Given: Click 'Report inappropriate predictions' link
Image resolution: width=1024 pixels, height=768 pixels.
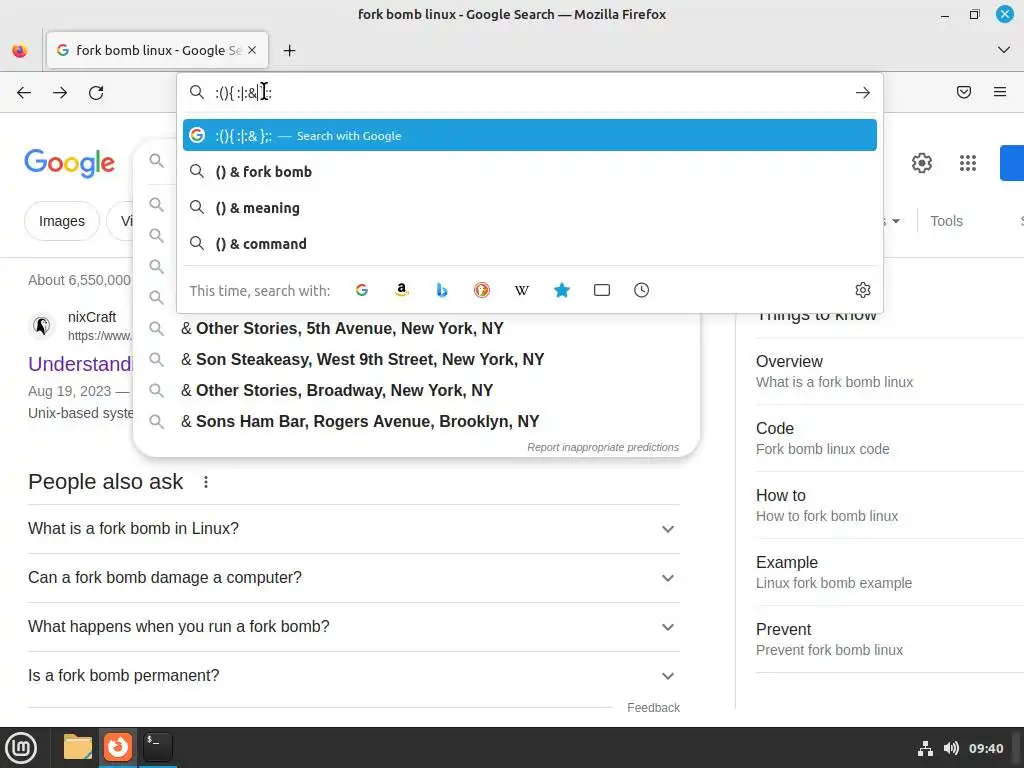Looking at the screenshot, I should pos(603,447).
